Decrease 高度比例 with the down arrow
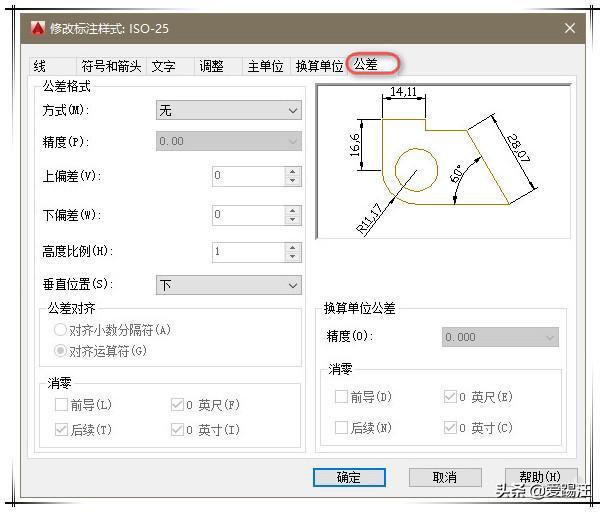605x512 pixels. 293,257
